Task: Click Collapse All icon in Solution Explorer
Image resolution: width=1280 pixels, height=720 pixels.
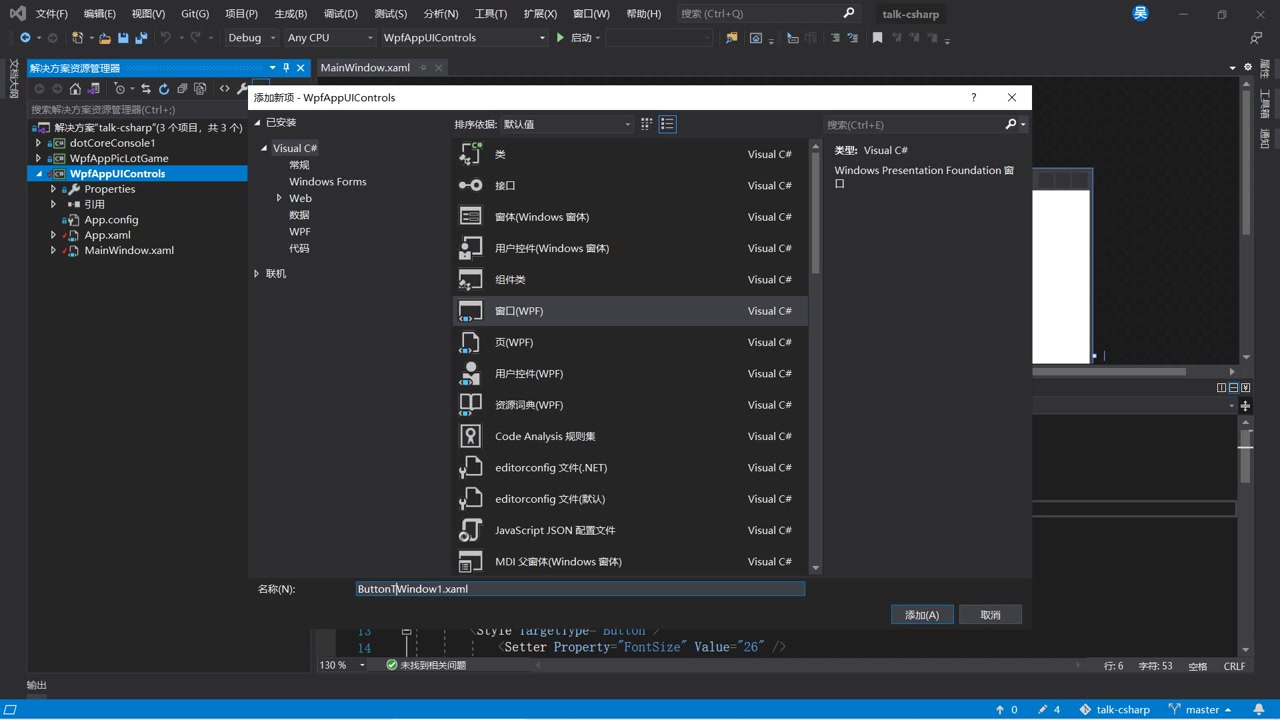Action: point(182,89)
